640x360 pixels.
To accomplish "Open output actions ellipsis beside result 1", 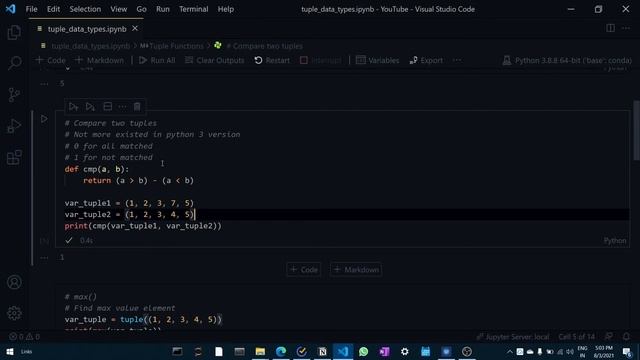I will pos(44,258).
